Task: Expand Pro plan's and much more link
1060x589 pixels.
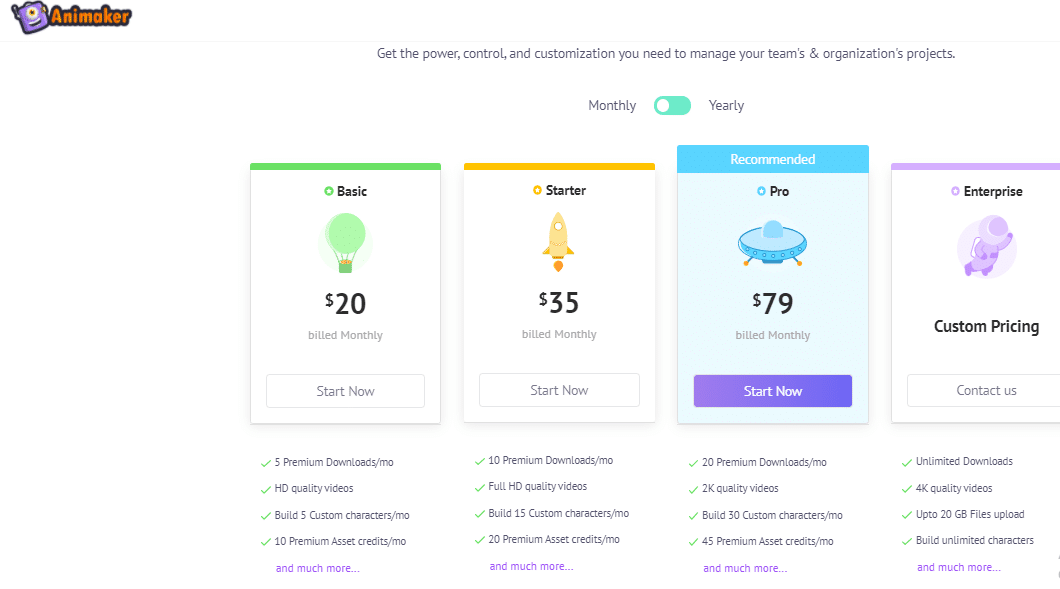Action: pyautogui.click(x=745, y=566)
